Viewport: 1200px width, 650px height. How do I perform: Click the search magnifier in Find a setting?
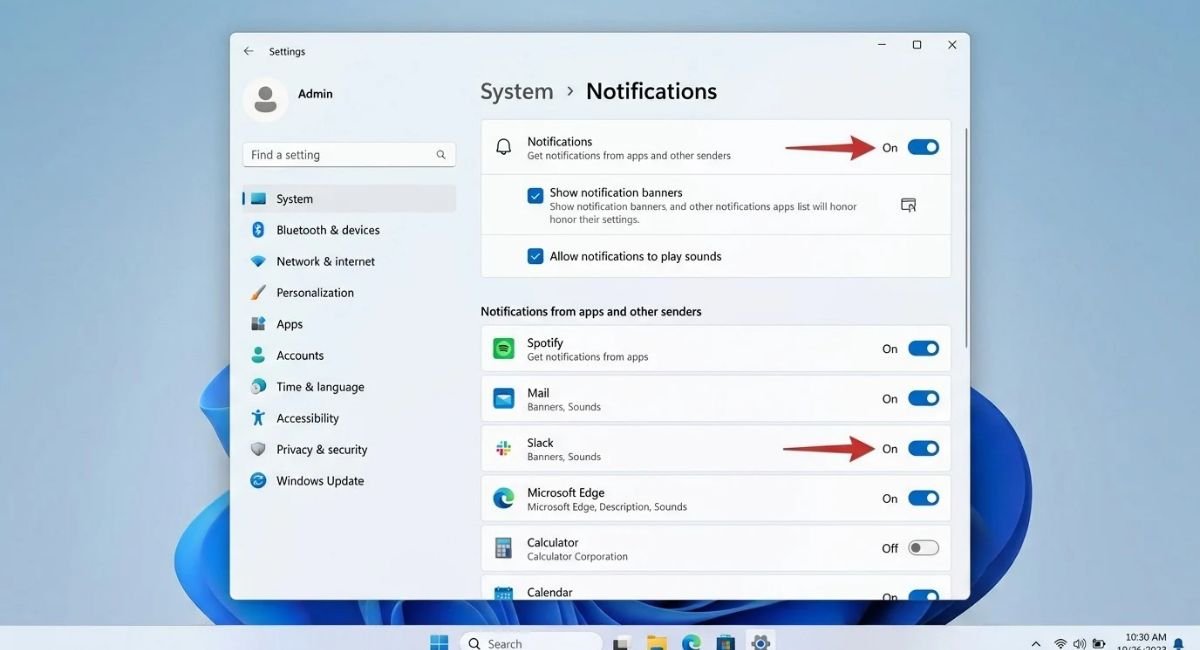[441, 155]
